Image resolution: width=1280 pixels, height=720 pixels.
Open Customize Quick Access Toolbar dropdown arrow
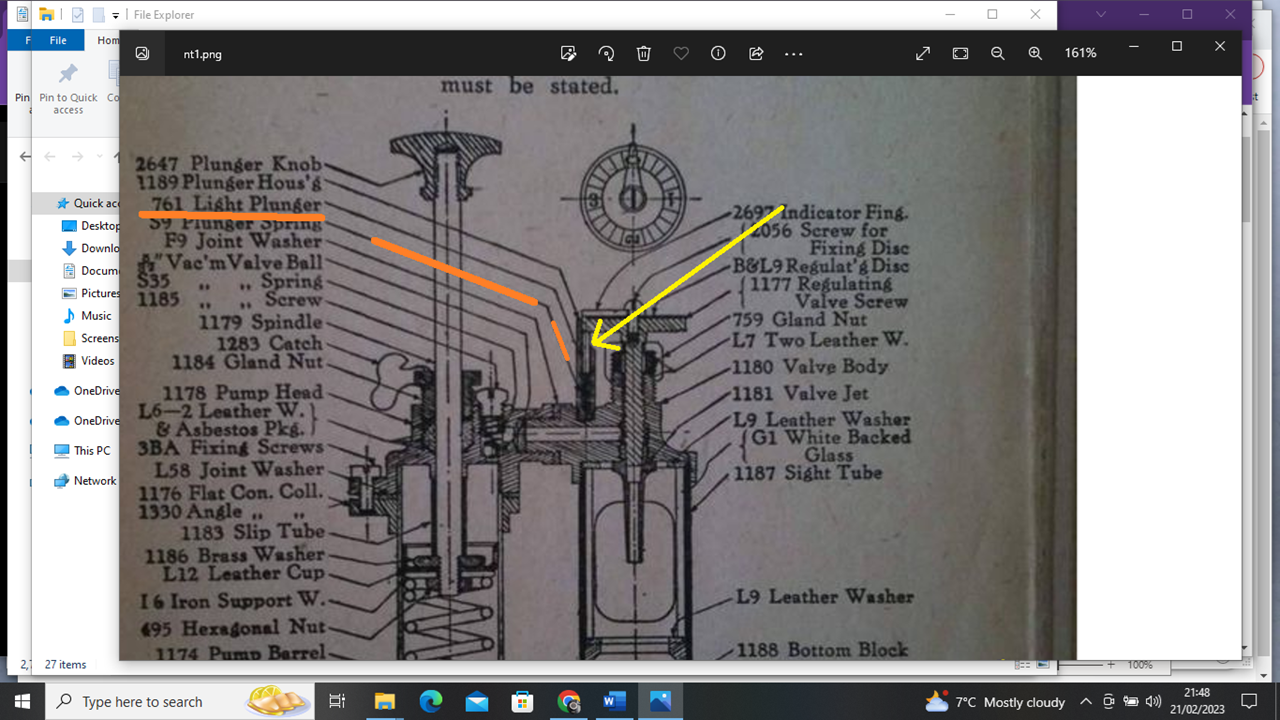point(116,15)
